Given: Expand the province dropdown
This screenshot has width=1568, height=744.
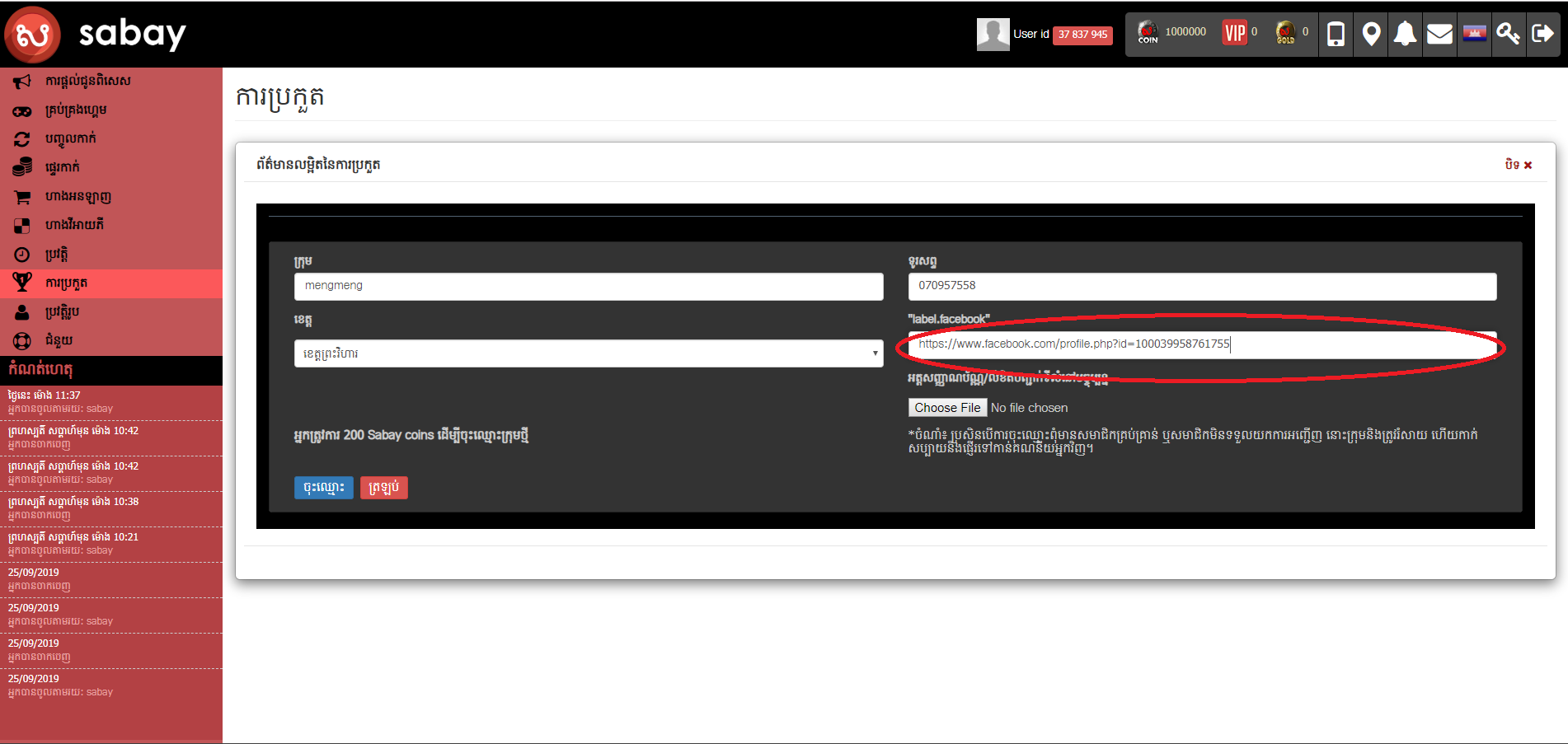Looking at the screenshot, I should coord(588,353).
